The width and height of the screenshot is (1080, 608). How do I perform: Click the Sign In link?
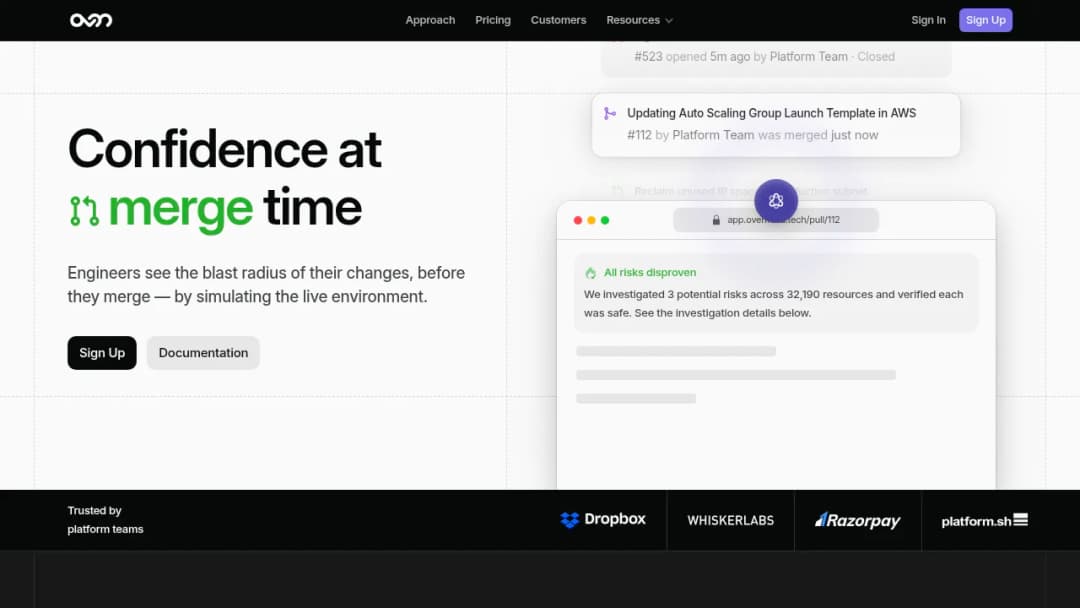(x=928, y=20)
